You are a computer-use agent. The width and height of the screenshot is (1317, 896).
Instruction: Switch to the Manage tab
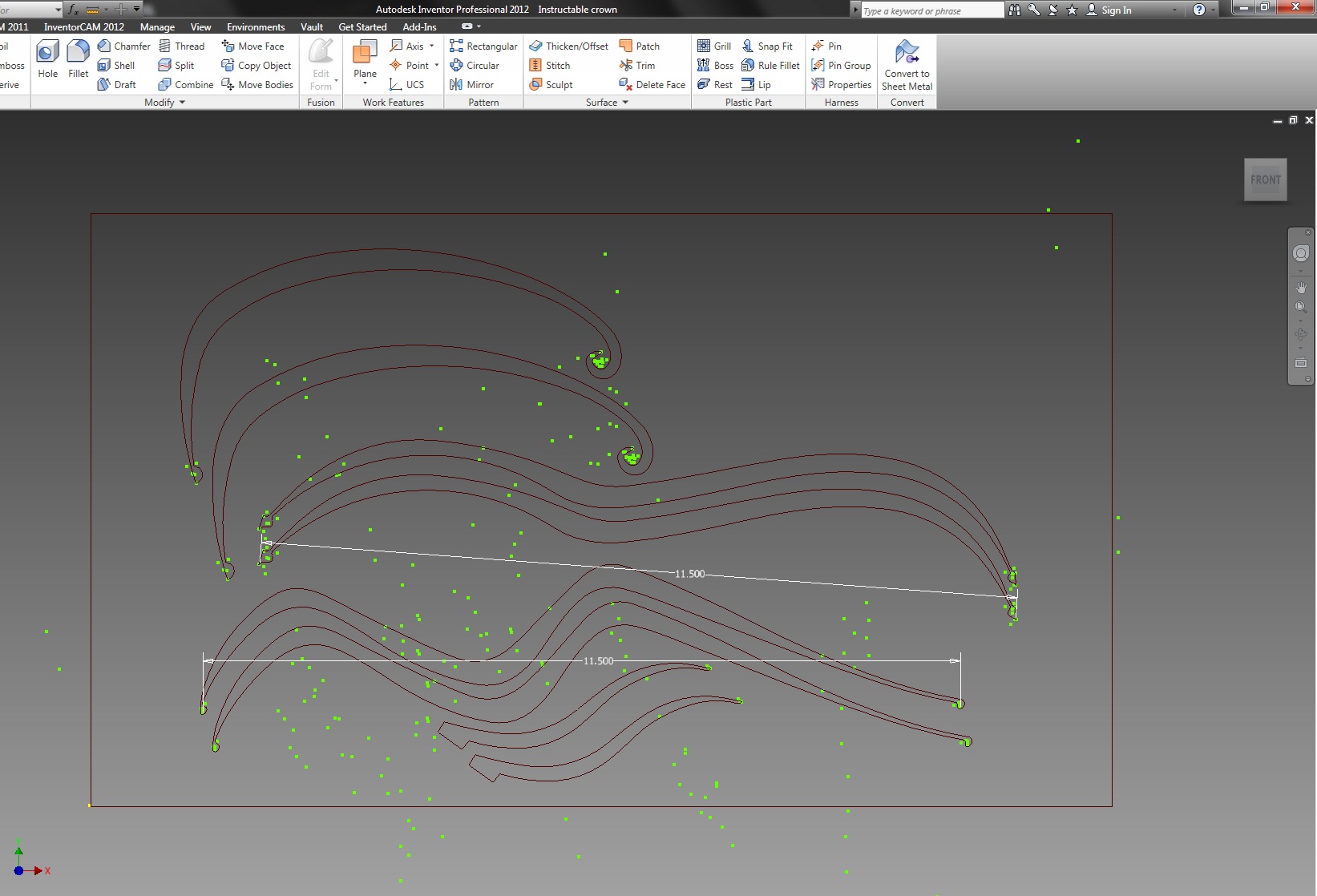click(x=157, y=27)
